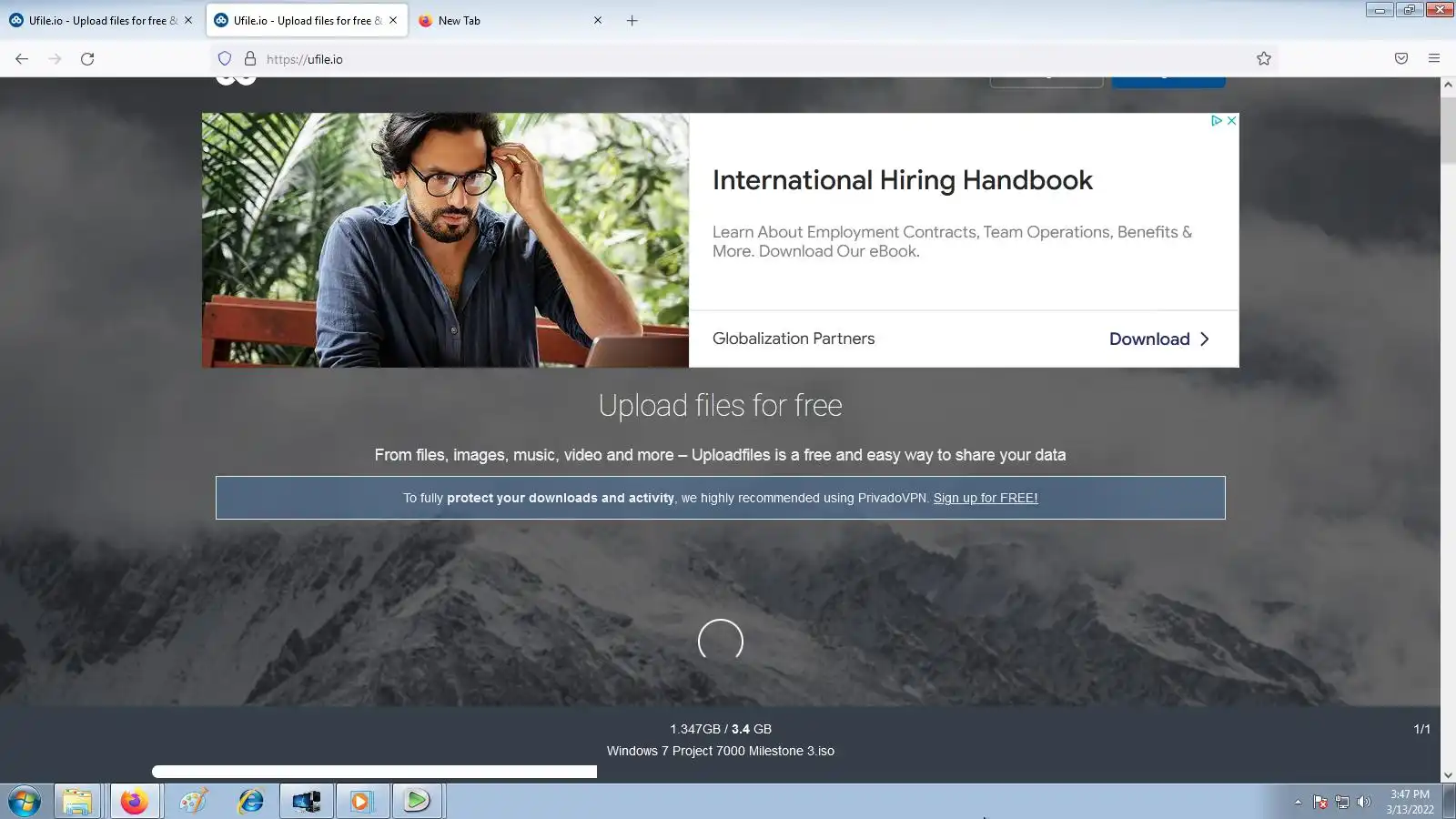
Task: Open the Firefox application menu
Action: pyautogui.click(x=1434, y=59)
